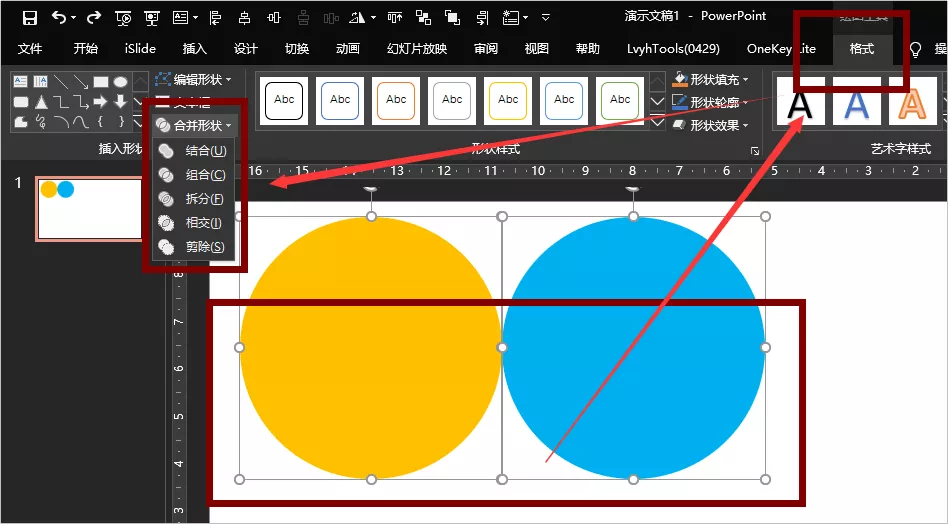
Task: Apply the orange outlined Abc shape style
Action: (x=396, y=100)
